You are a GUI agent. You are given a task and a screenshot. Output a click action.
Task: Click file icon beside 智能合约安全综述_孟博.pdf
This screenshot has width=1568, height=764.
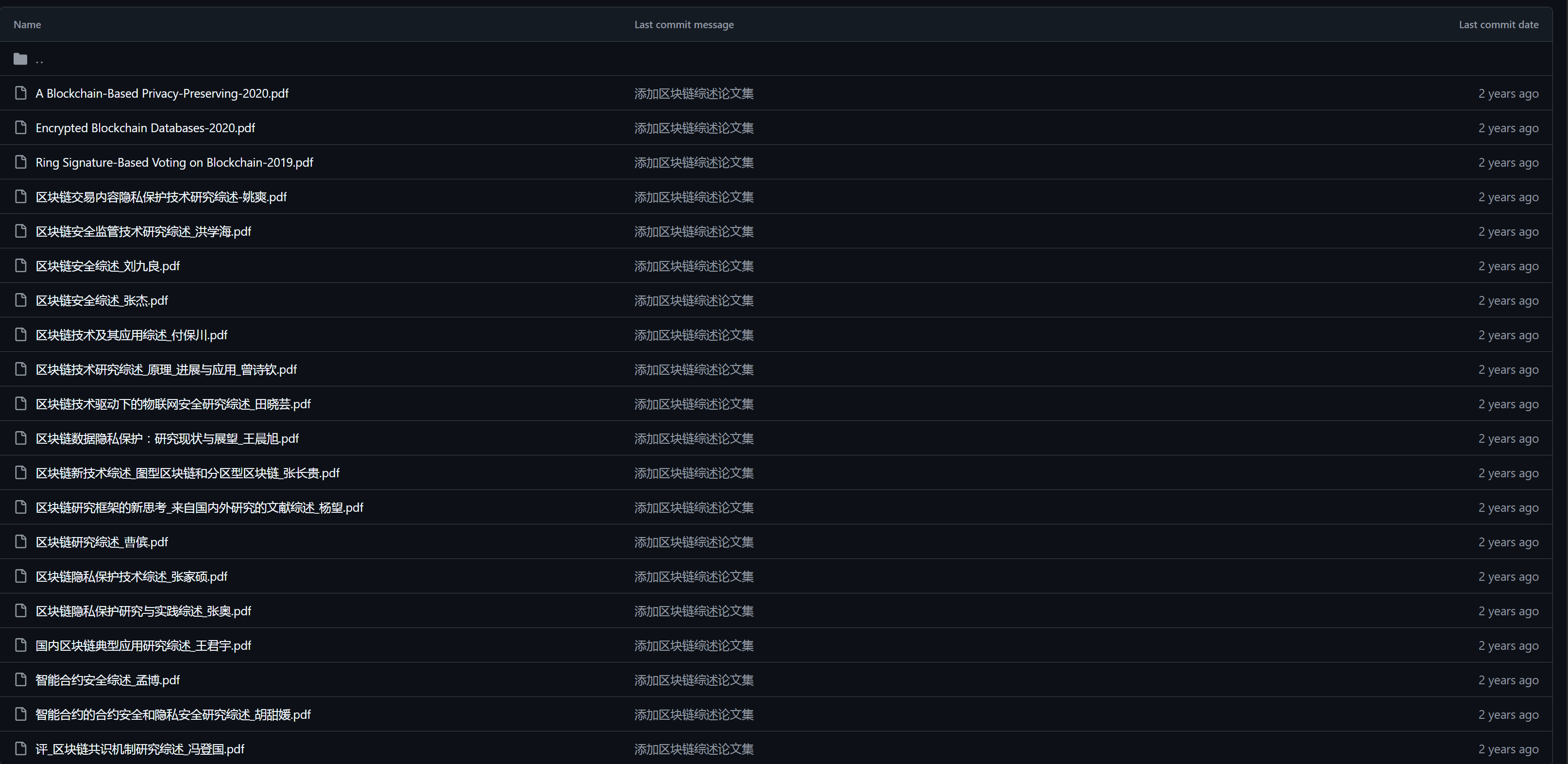(x=21, y=680)
